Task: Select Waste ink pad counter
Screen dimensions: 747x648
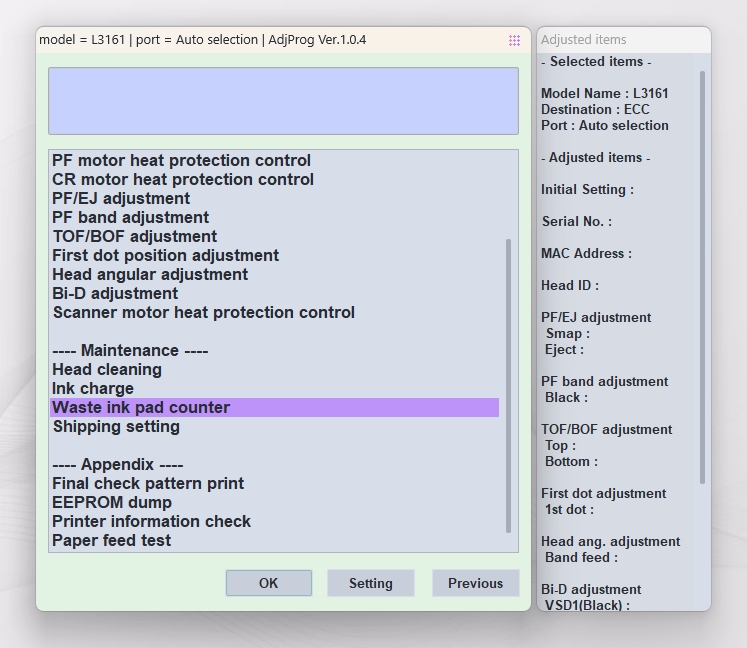Action: [x=141, y=407]
